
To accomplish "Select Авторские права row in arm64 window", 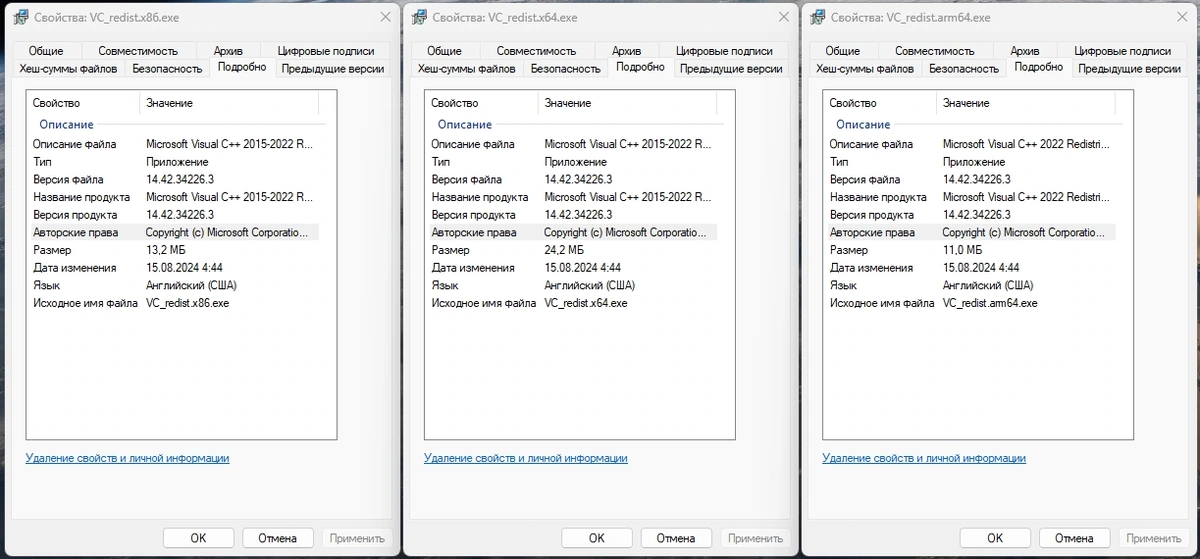I will coord(971,232).
